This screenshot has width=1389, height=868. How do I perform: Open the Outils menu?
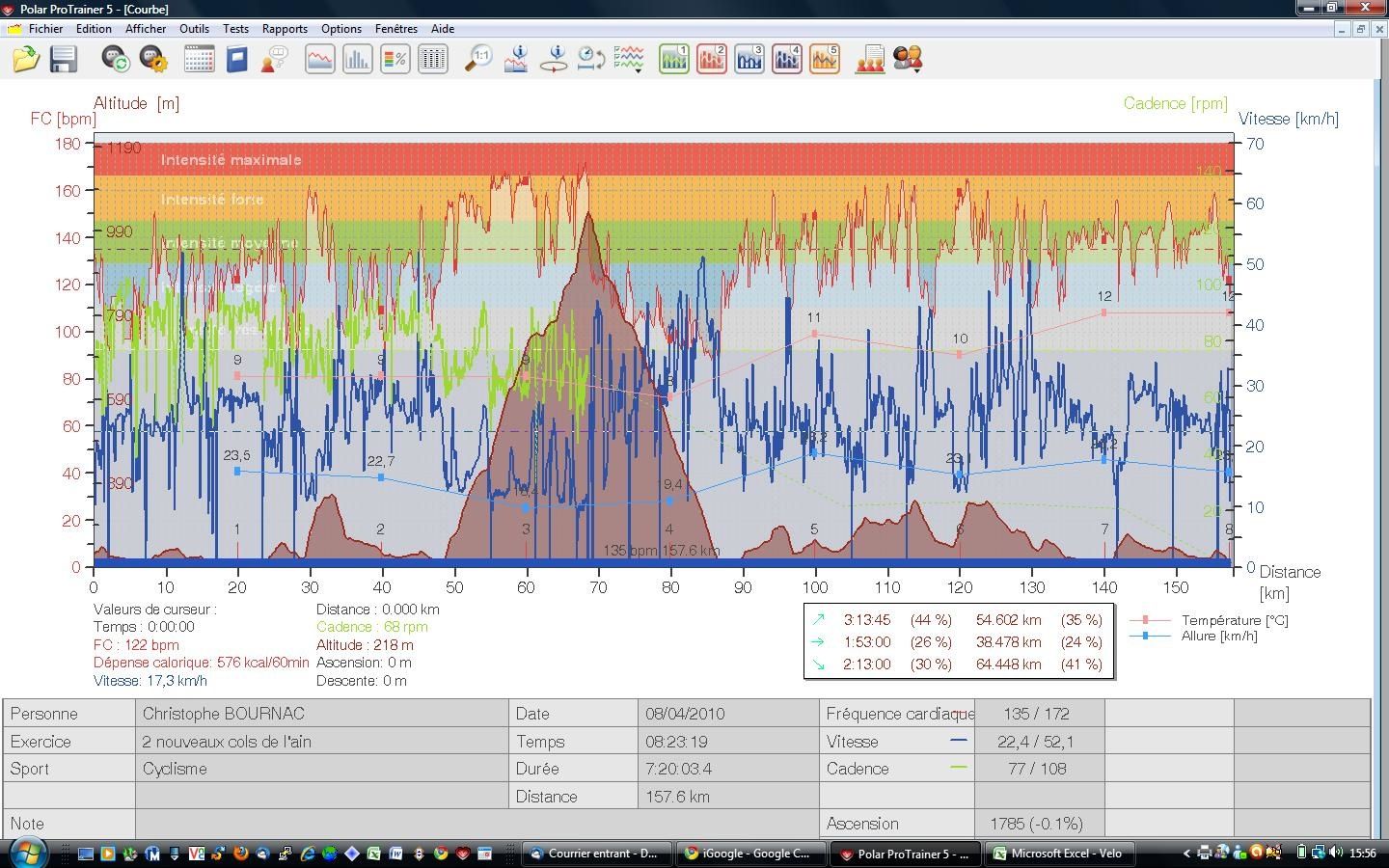pyautogui.click(x=194, y=29)
